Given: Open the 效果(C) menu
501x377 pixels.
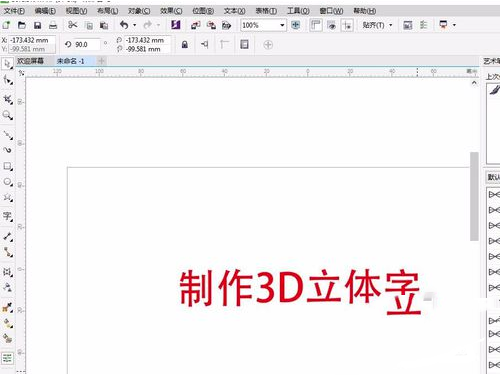Looking at the screenshot, I should pyautogui.click(x=171, y=11).
